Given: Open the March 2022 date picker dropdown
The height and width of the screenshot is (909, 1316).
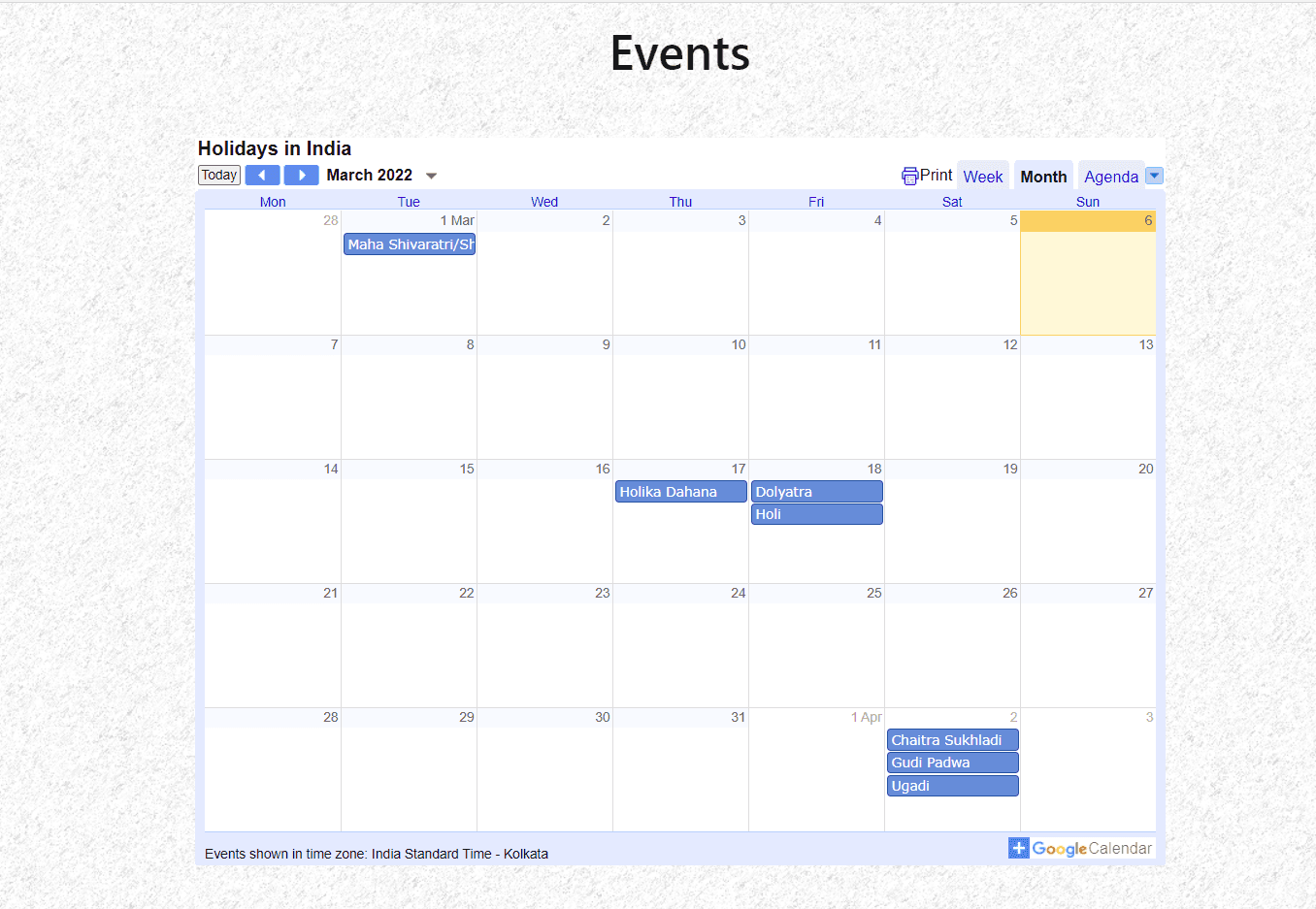Looking at the screenshot, I should pos(432,176).
